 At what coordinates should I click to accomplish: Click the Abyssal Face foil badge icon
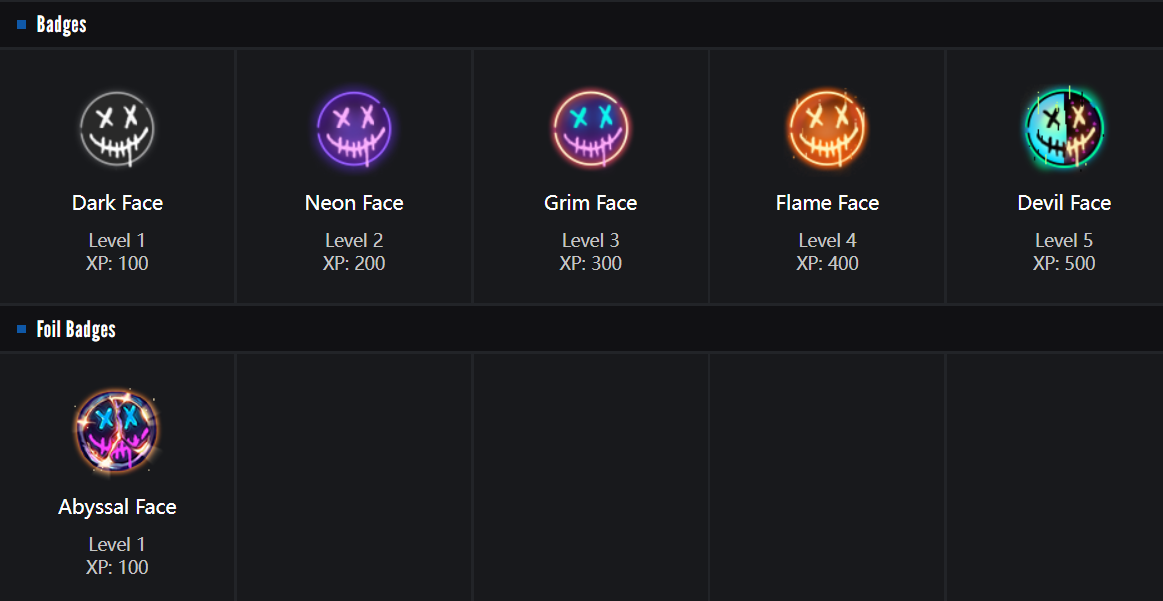[x=117, y=432]
